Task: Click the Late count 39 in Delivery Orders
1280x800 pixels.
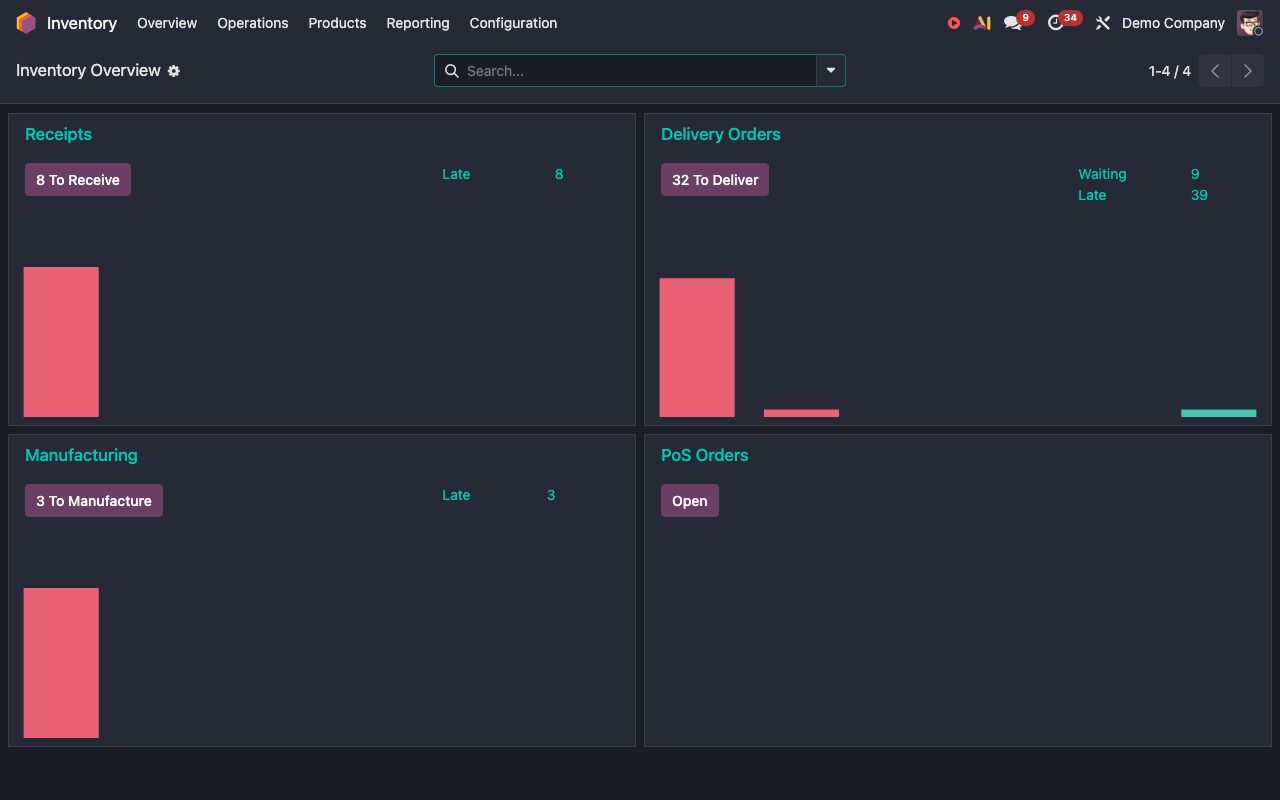Action: pyautogui.click(x=1199, y=195)
